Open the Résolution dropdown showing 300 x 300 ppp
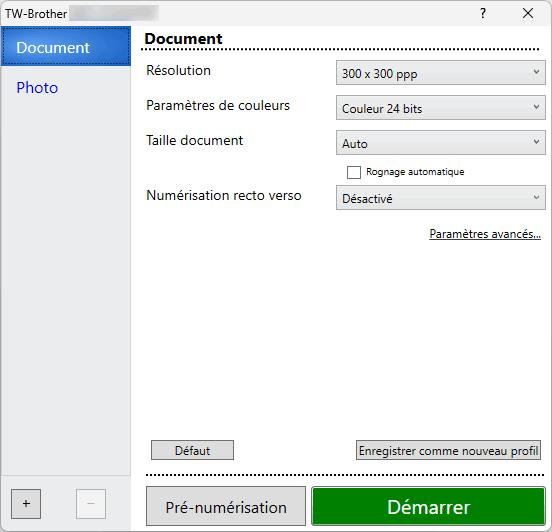Image resolution: width=552 pixels, height=532 pixels. pos(441,73)
